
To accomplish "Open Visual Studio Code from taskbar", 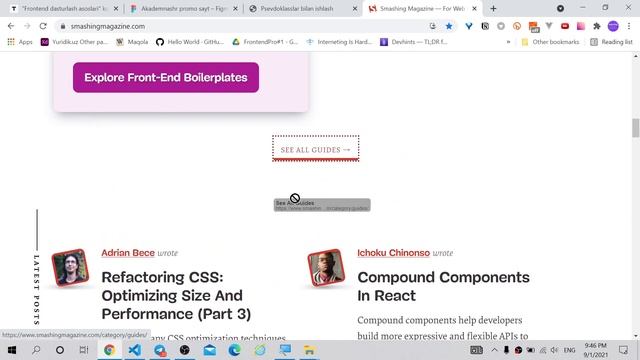I will pyautogui.click(x=134, y=350).
